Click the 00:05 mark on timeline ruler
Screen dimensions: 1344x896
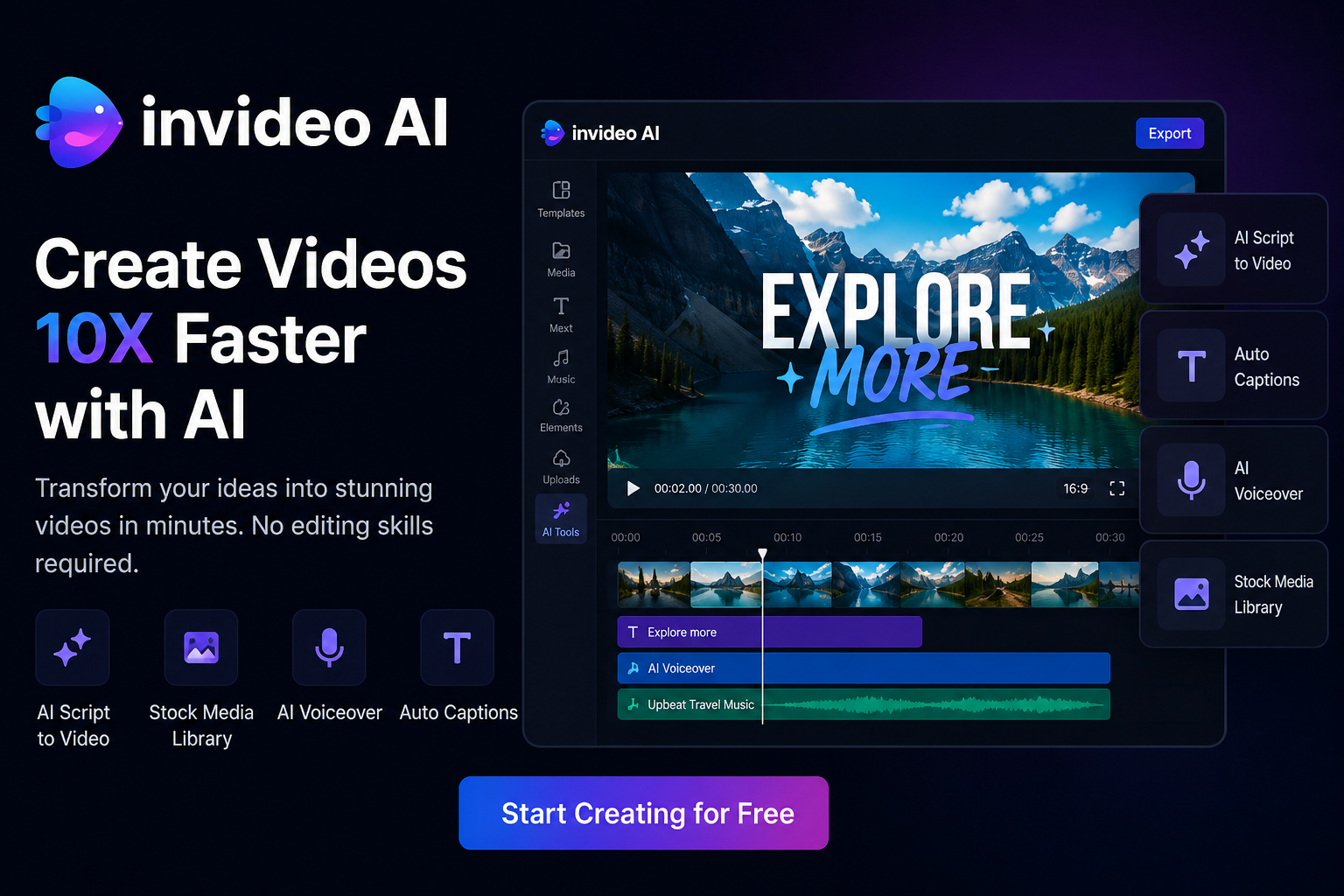click(x=706, y=537)
